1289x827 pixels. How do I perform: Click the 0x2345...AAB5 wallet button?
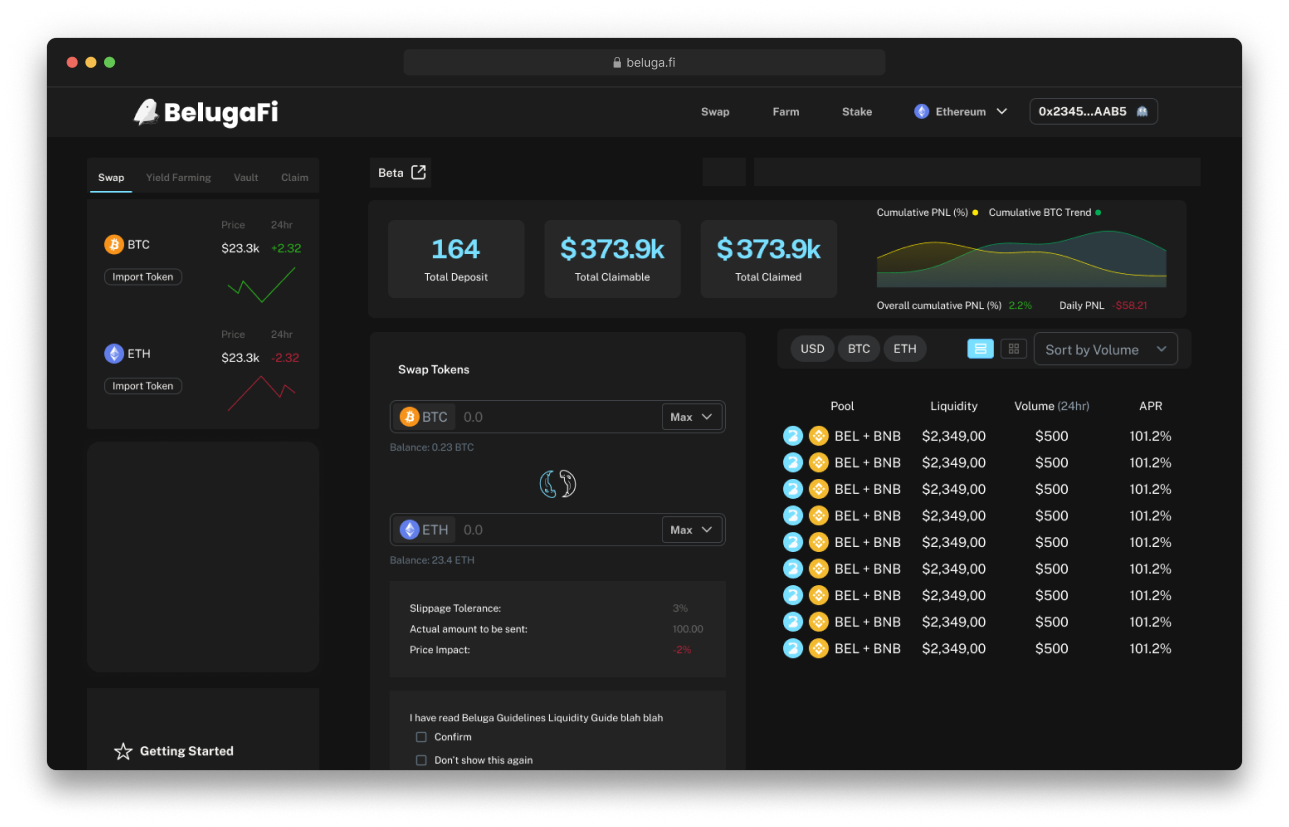[x=1094, y=112]
